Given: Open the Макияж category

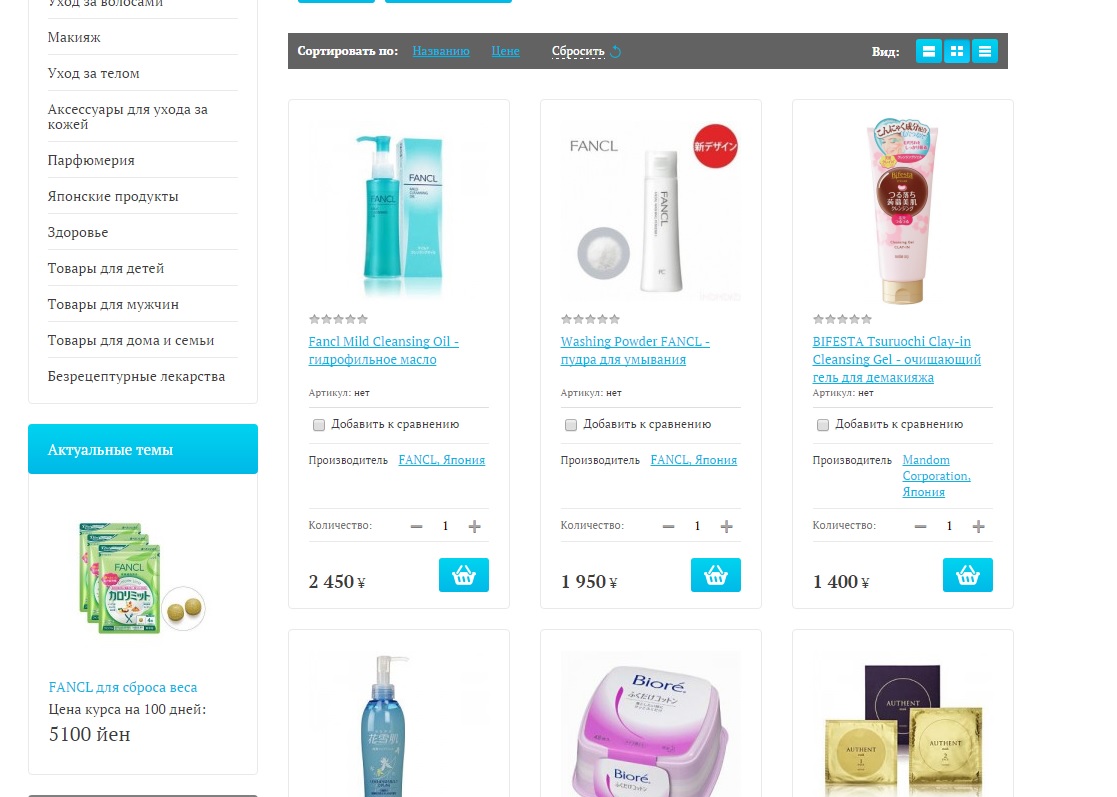Looking at the screenshot, I should point(74,37).
